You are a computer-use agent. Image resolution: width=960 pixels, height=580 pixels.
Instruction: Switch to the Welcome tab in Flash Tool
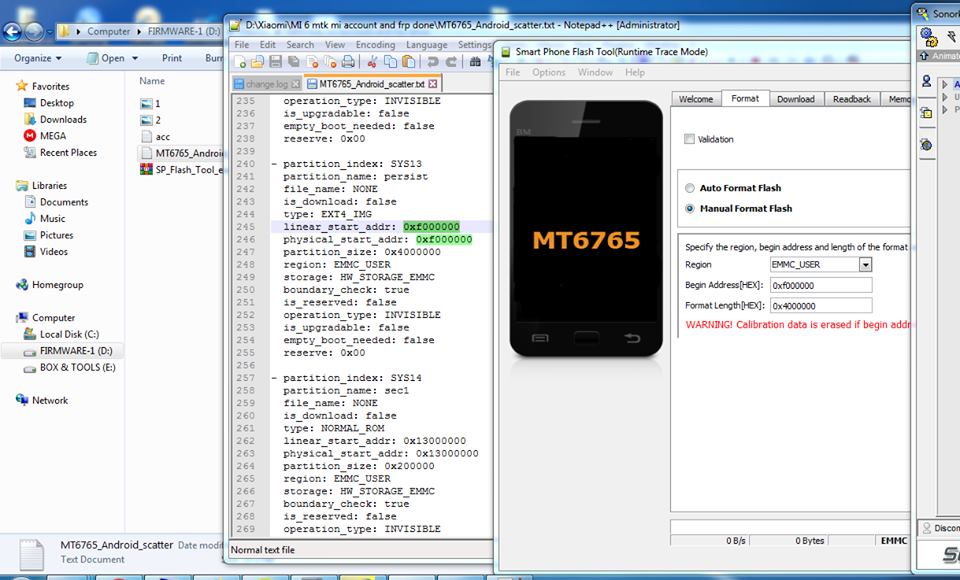[x=696, y=99]
